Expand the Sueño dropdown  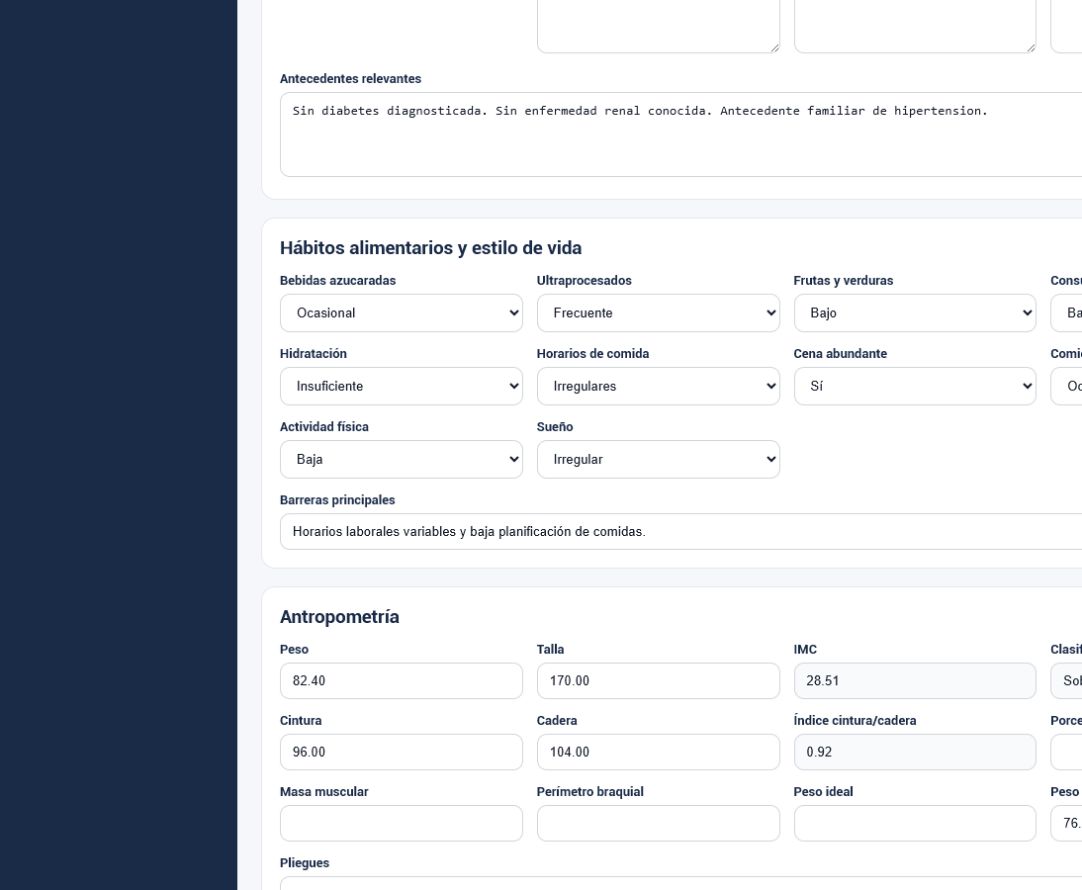[x=658, y=459]
